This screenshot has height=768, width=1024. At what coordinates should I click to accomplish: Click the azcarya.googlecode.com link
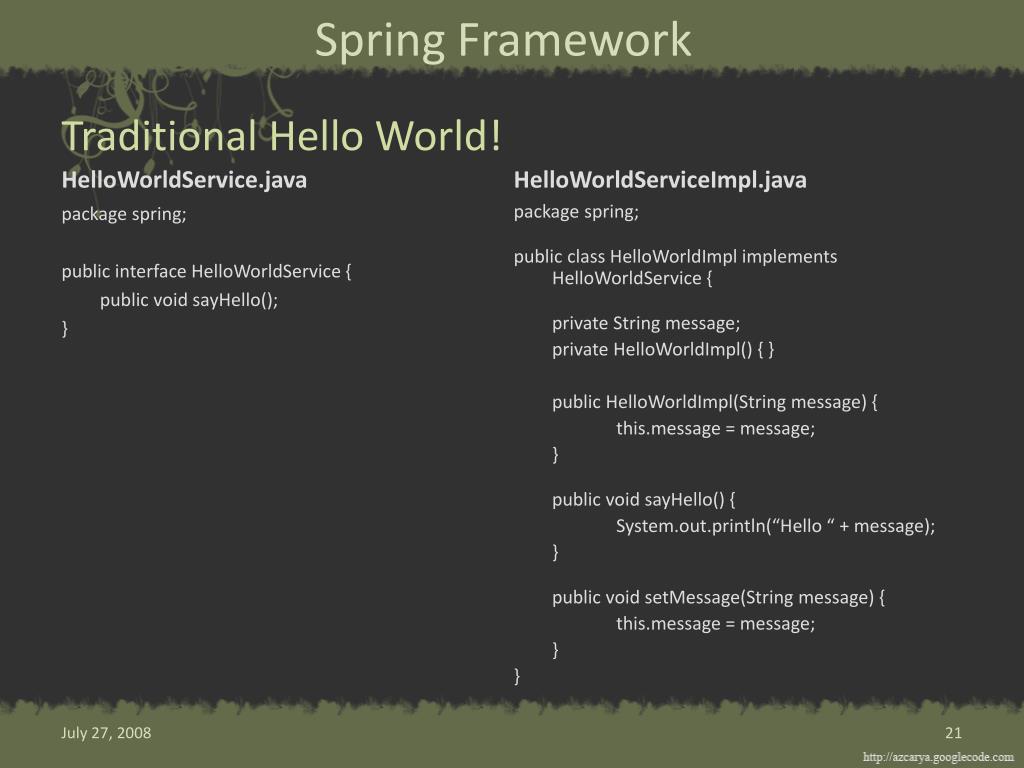pos(938,757)
